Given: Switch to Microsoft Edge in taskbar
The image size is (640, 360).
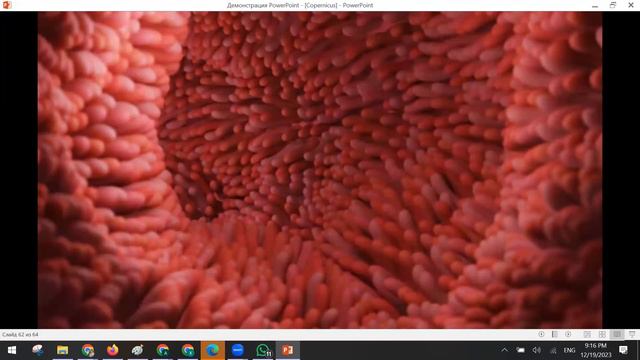Looking at the screenshot, I should coord(213,350).
